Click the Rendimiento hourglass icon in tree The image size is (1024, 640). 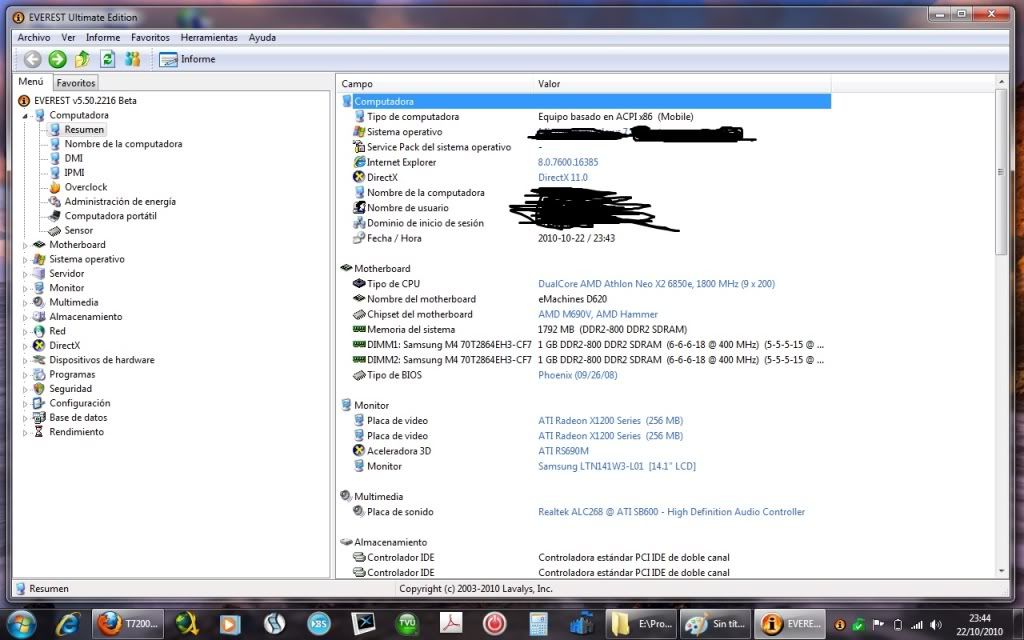39,432
